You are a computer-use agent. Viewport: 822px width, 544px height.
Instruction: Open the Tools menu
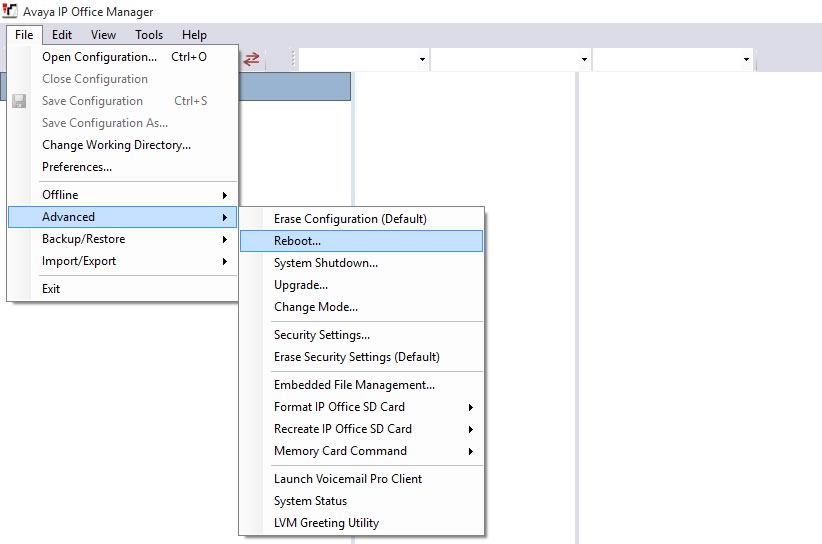[149, 35]
